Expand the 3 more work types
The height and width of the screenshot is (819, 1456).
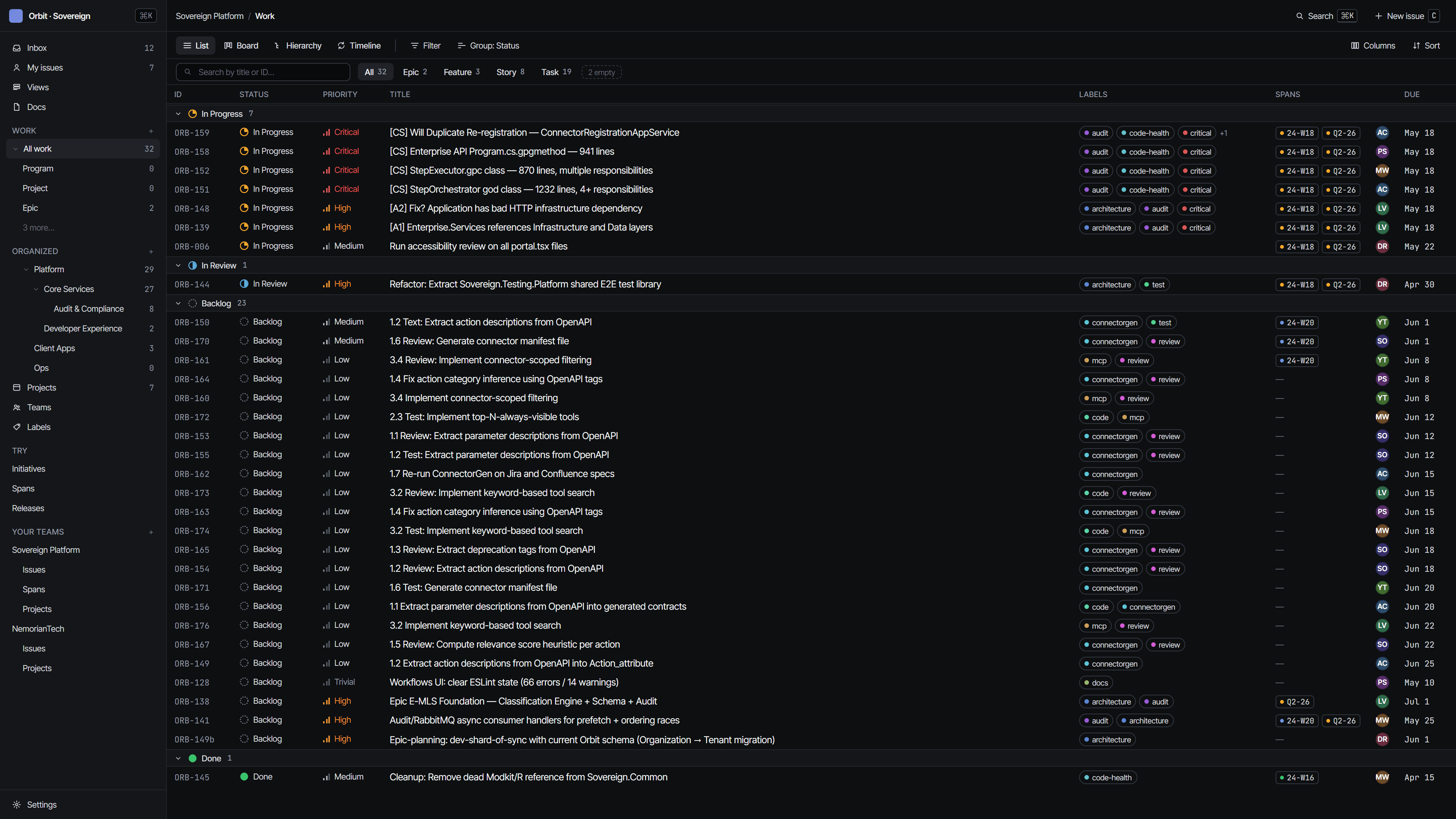point(38,228)
